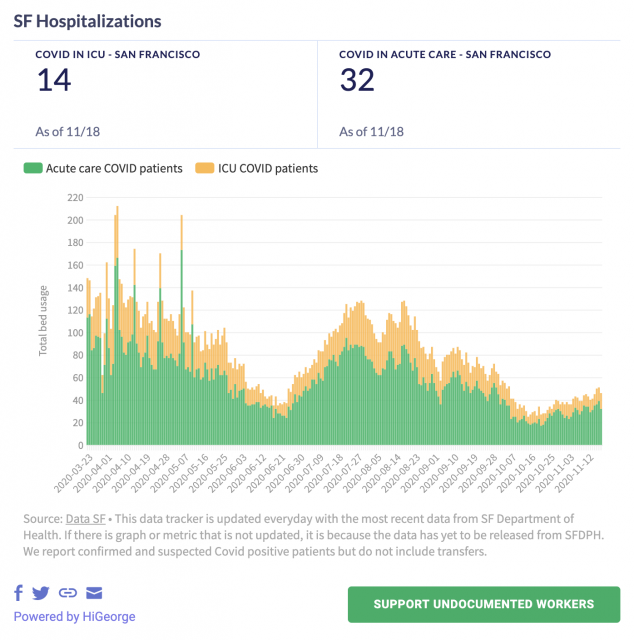634x640 pixels.
Task: Toggle the ICU COVID patients legend label
Action: click(266, 169)
